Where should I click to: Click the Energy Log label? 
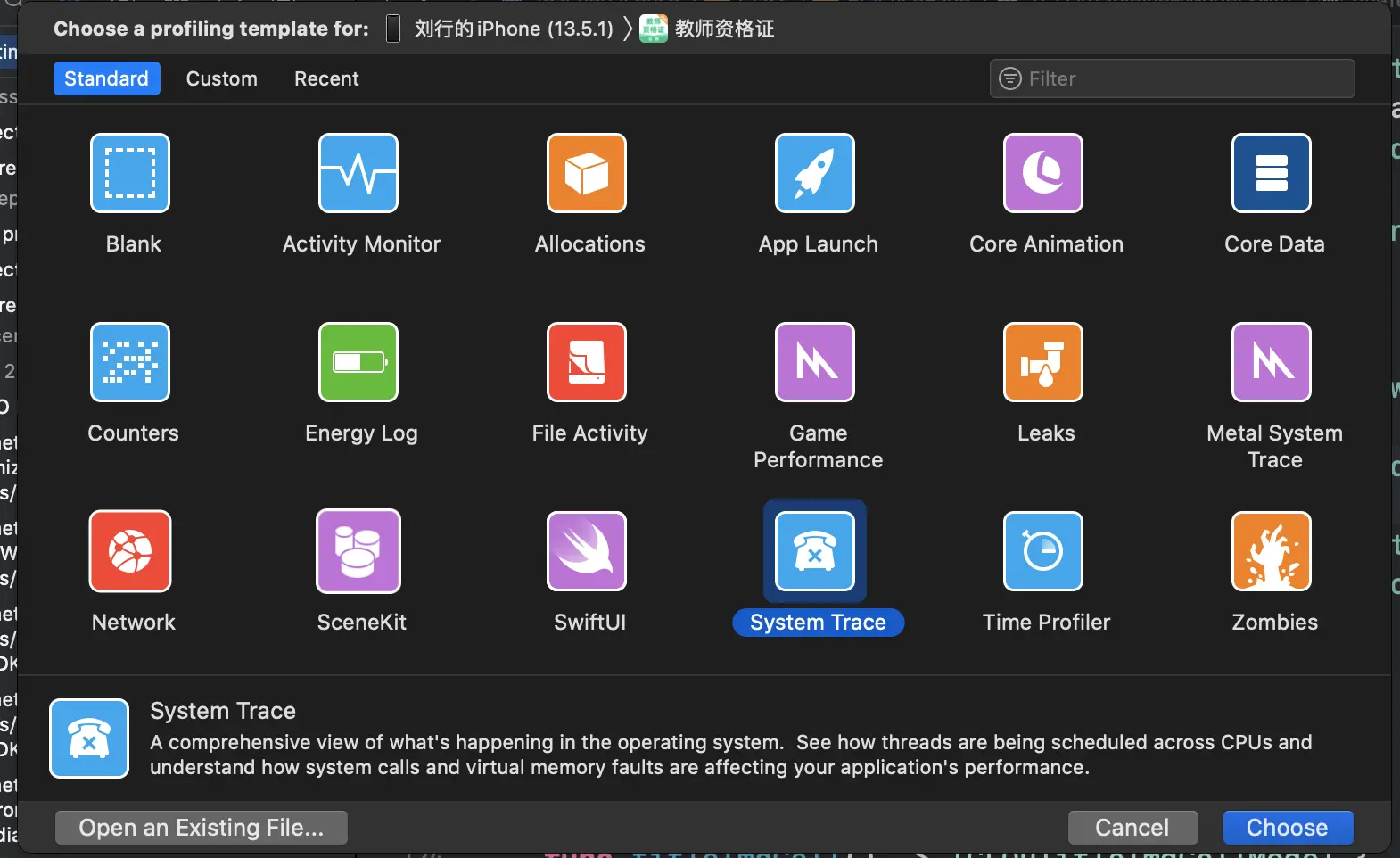(361, 433)
